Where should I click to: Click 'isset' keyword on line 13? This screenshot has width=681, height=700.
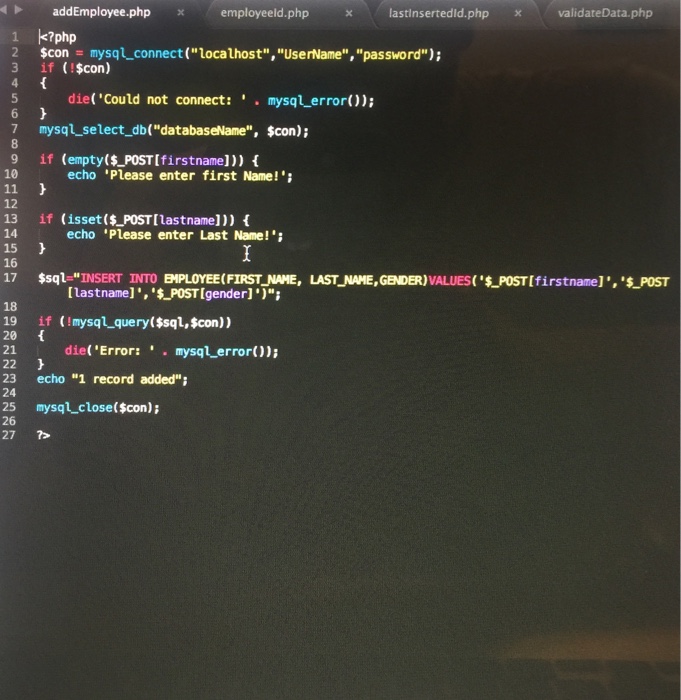pyautogui.click(x=84, y=219)
